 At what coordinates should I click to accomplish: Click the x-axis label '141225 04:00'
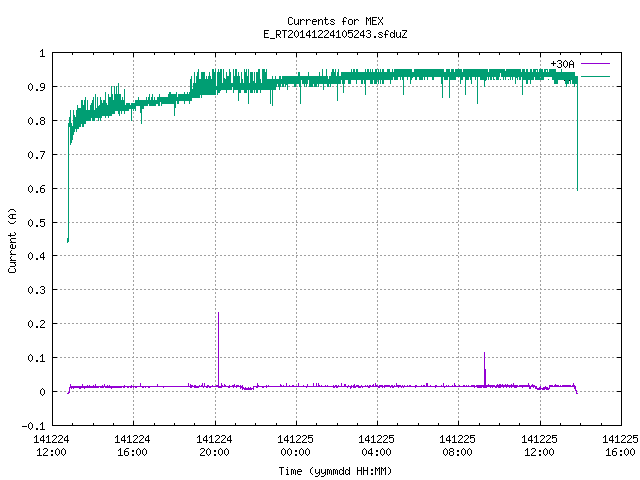(376, 445)
